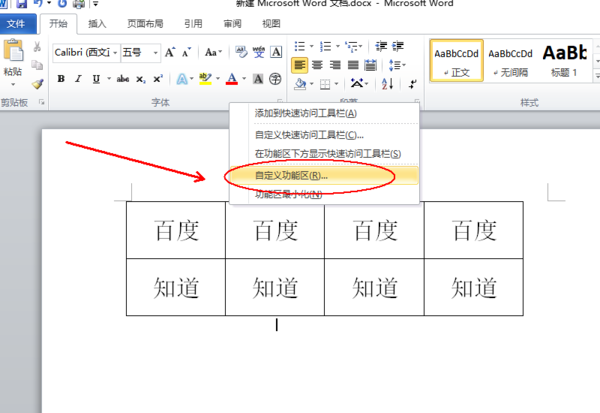This screenshot has height=413, width=600.
Task: Click the Save icon in quick access toolbar
Action: 21,4
